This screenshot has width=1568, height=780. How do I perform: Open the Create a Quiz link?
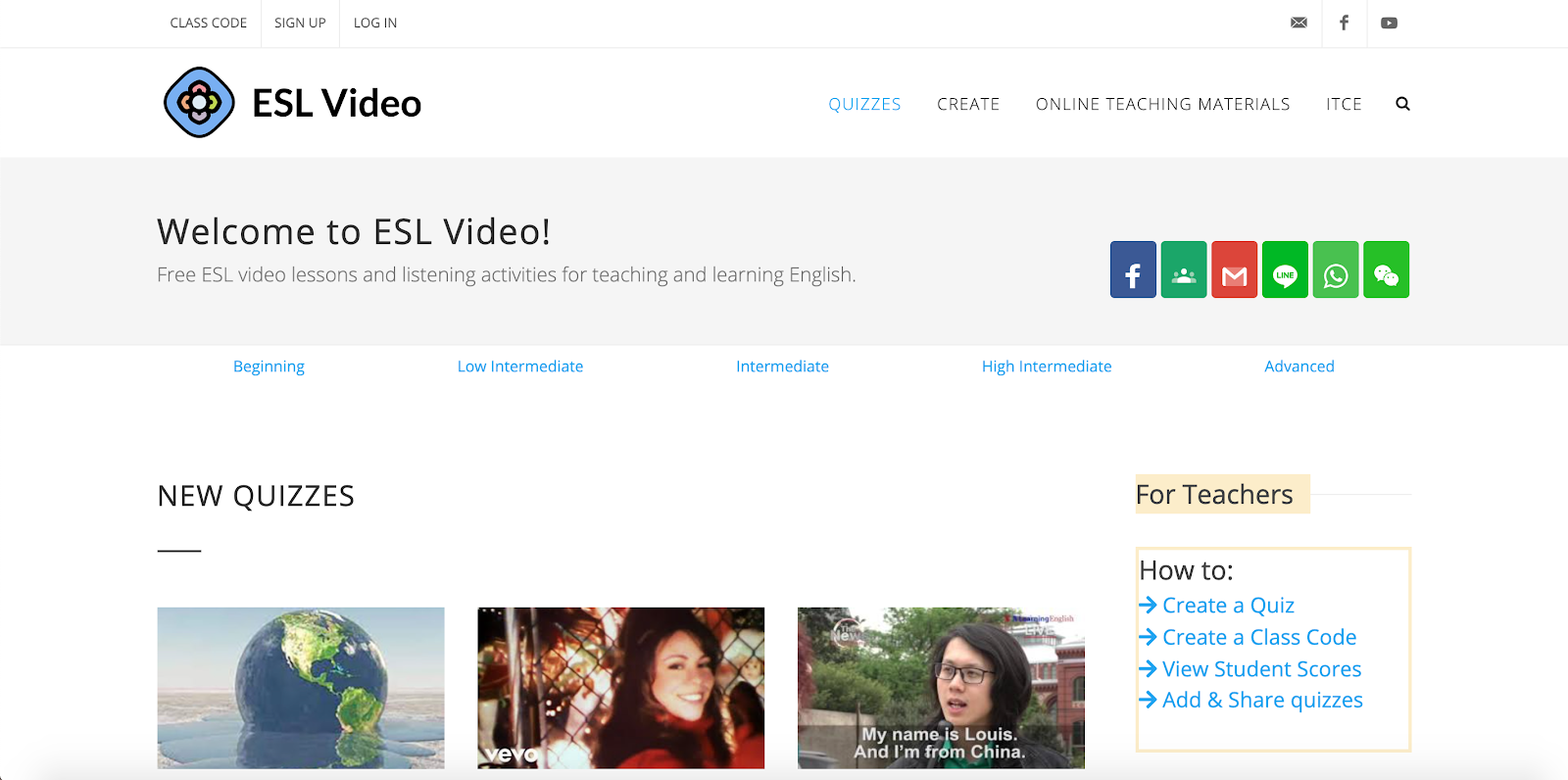(x=1228, y=606)
